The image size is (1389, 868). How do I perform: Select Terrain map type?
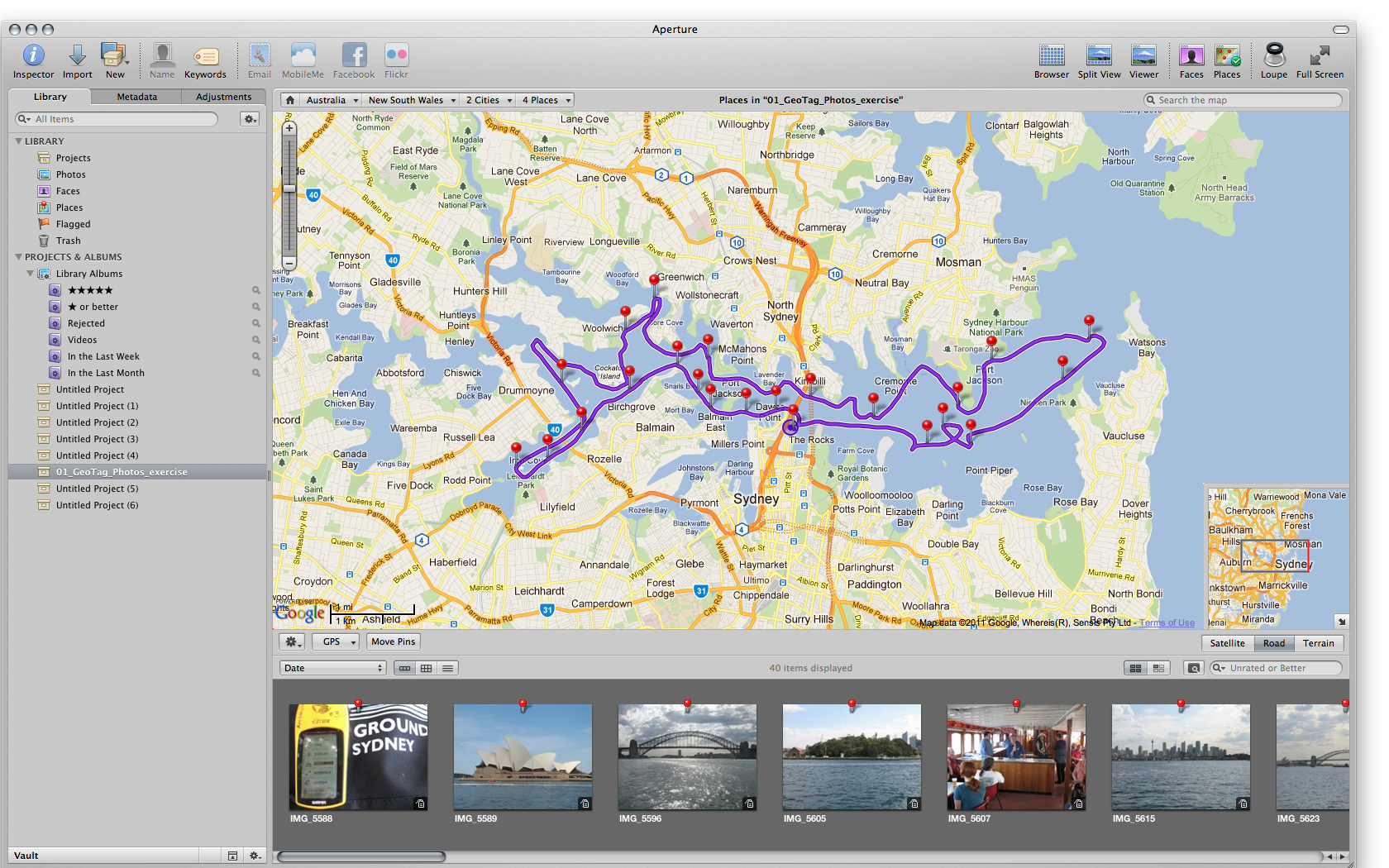pyautogui.click(x=1318, y=643)
